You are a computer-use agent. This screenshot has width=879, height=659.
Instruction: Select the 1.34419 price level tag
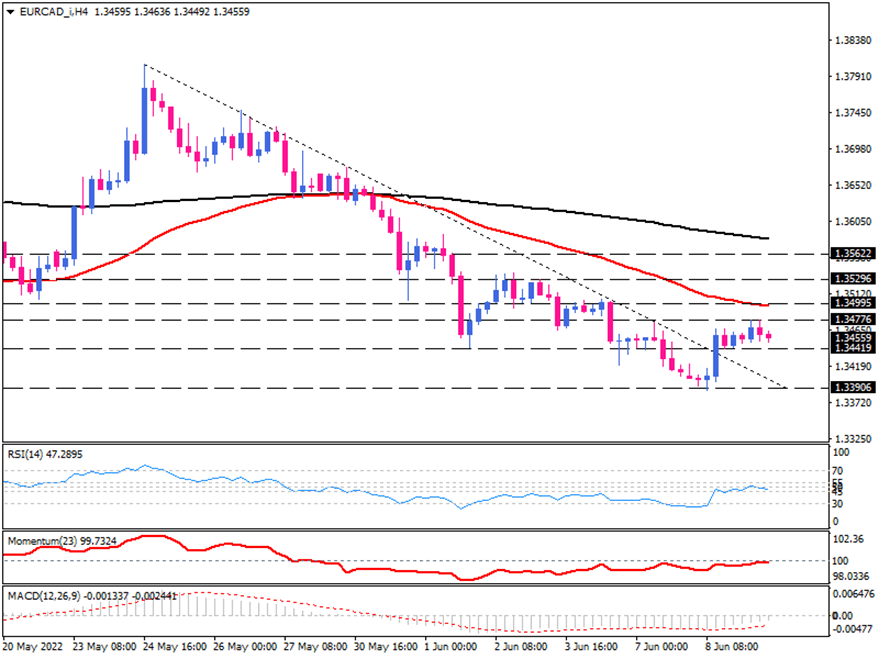tap(853, 348)
